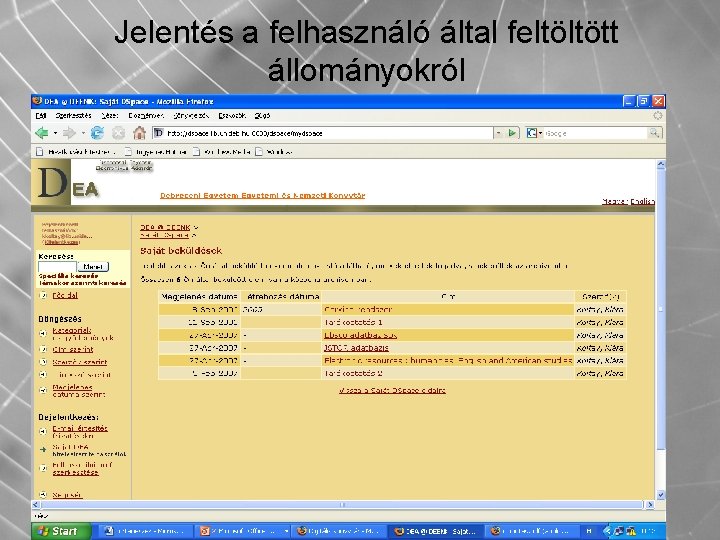Open the Súgó menu

(263, 116)
